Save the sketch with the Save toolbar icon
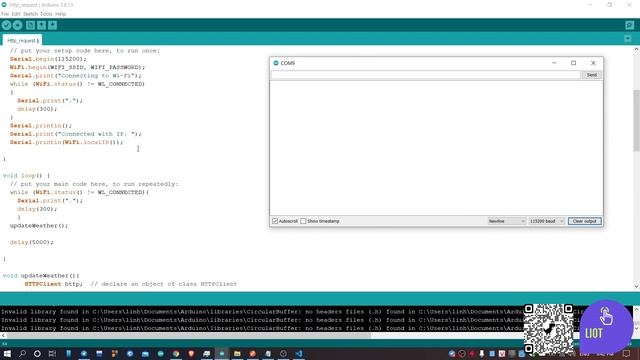Screen dimensions: 640x360 point(53,25)
